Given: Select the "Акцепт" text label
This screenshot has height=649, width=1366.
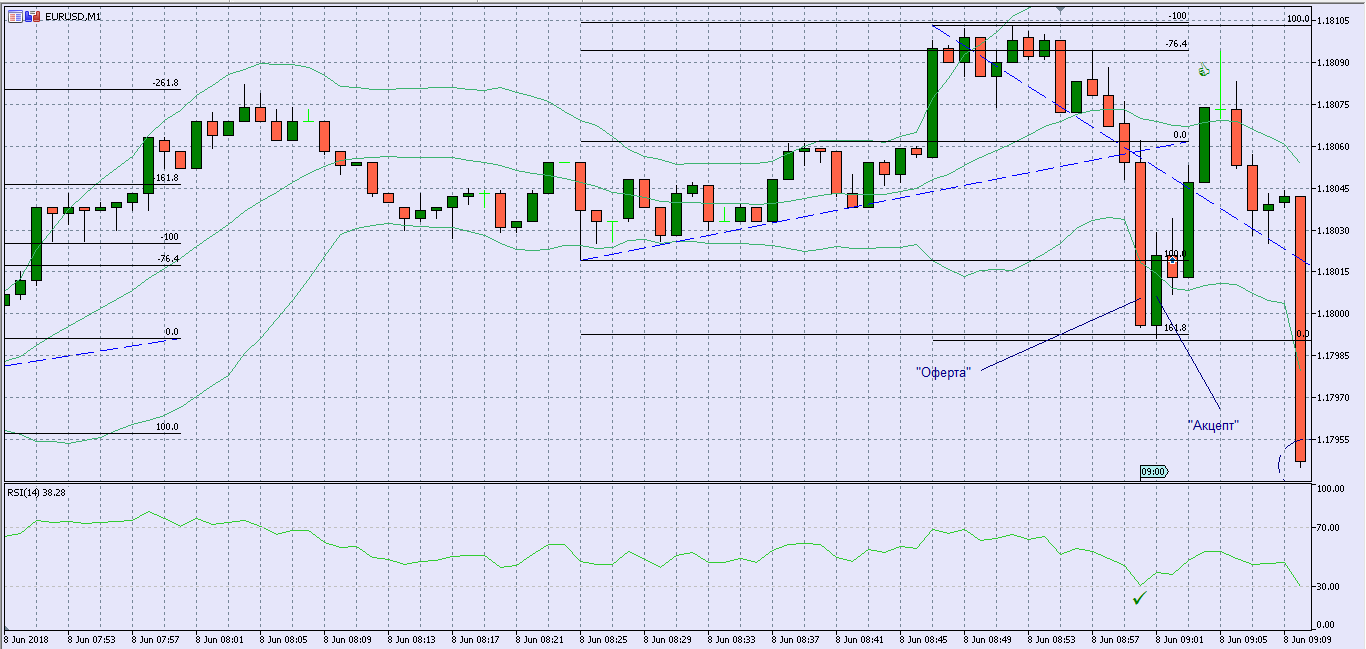Looking at the screenshot, I should pyautogui.click(x=1213, y=425).
